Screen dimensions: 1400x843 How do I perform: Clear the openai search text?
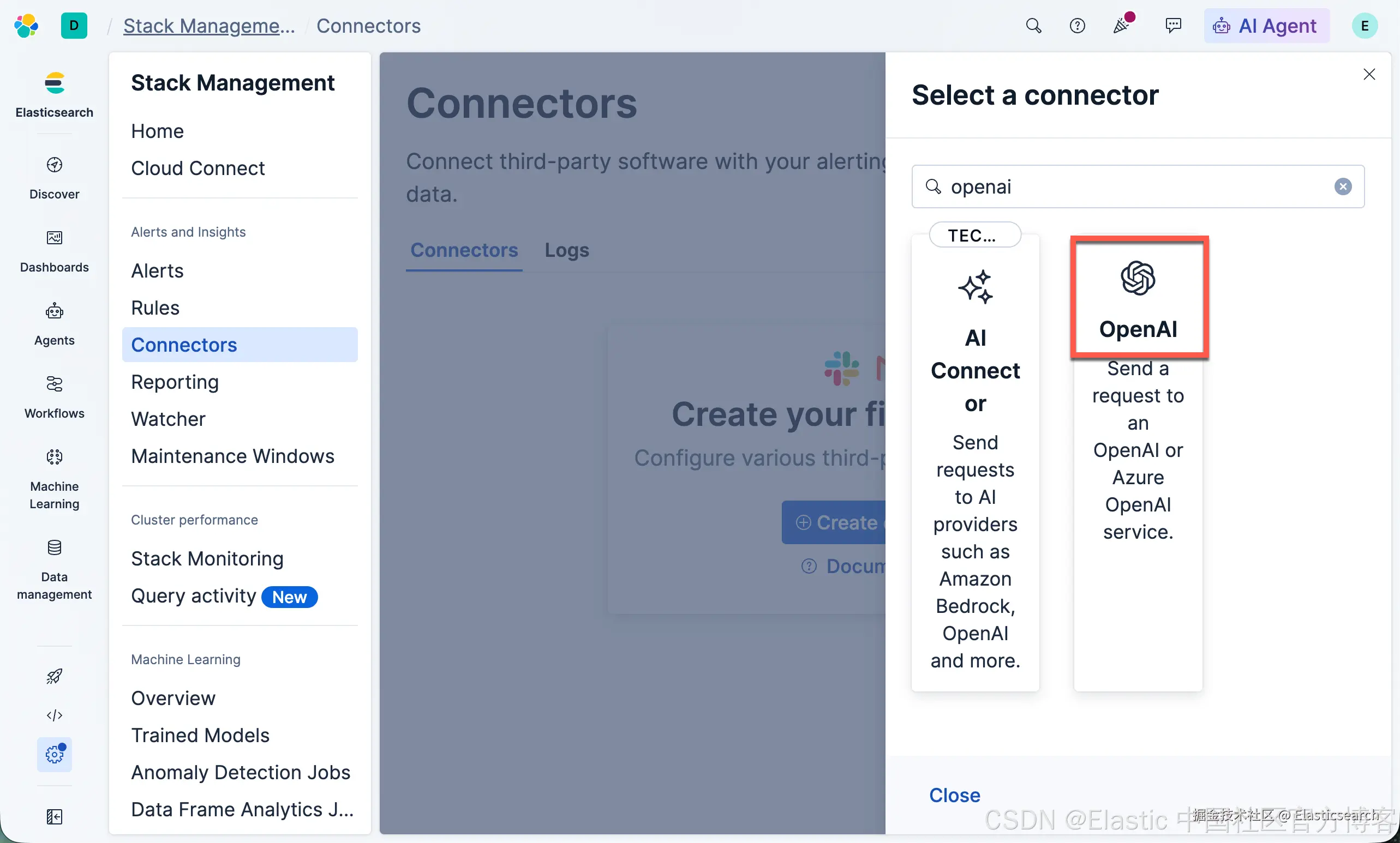click(1343, 186)
